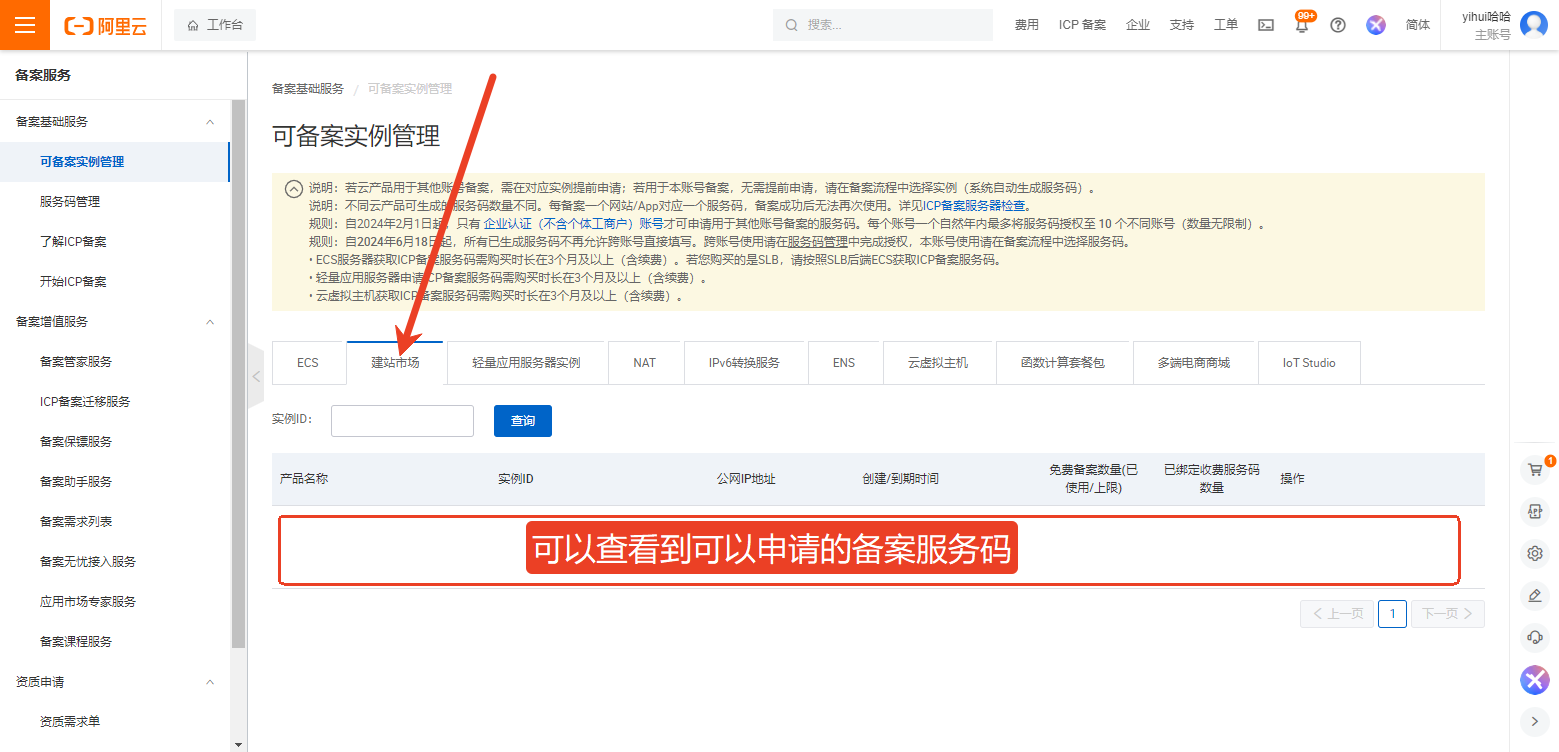This screenshot has height=752, width=1559.
Task: Launch the Cloud Shell terminal icon
Action: 1266,25
